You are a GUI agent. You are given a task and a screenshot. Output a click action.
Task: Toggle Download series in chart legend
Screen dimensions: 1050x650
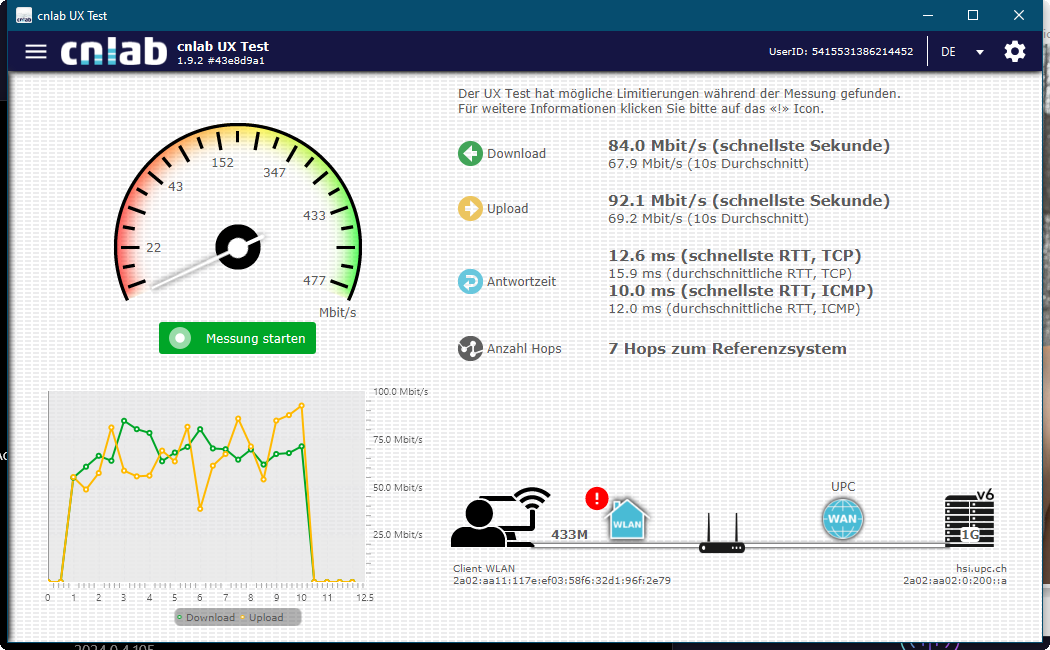(206, 617)
